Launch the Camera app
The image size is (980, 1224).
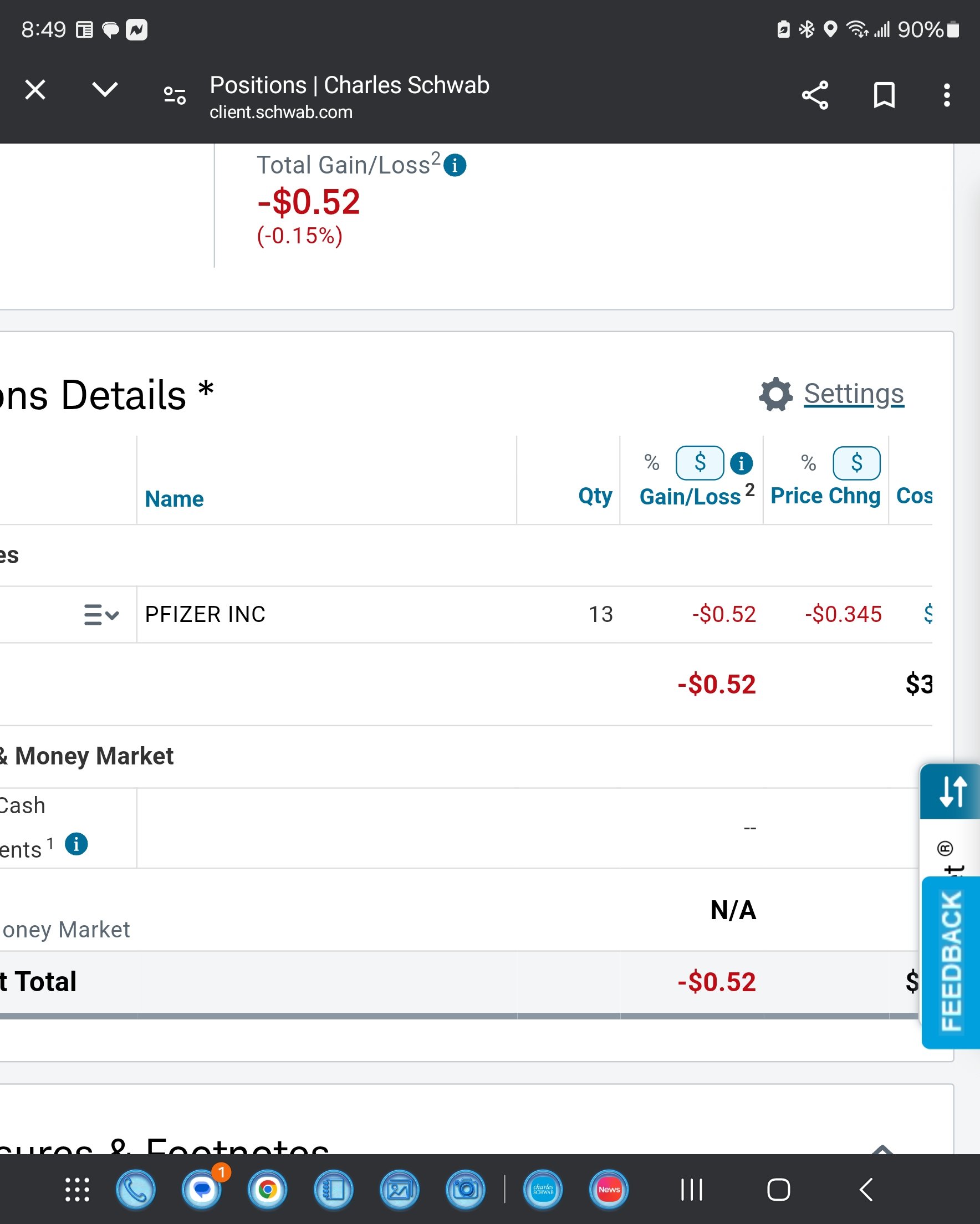pos(466,1190)
